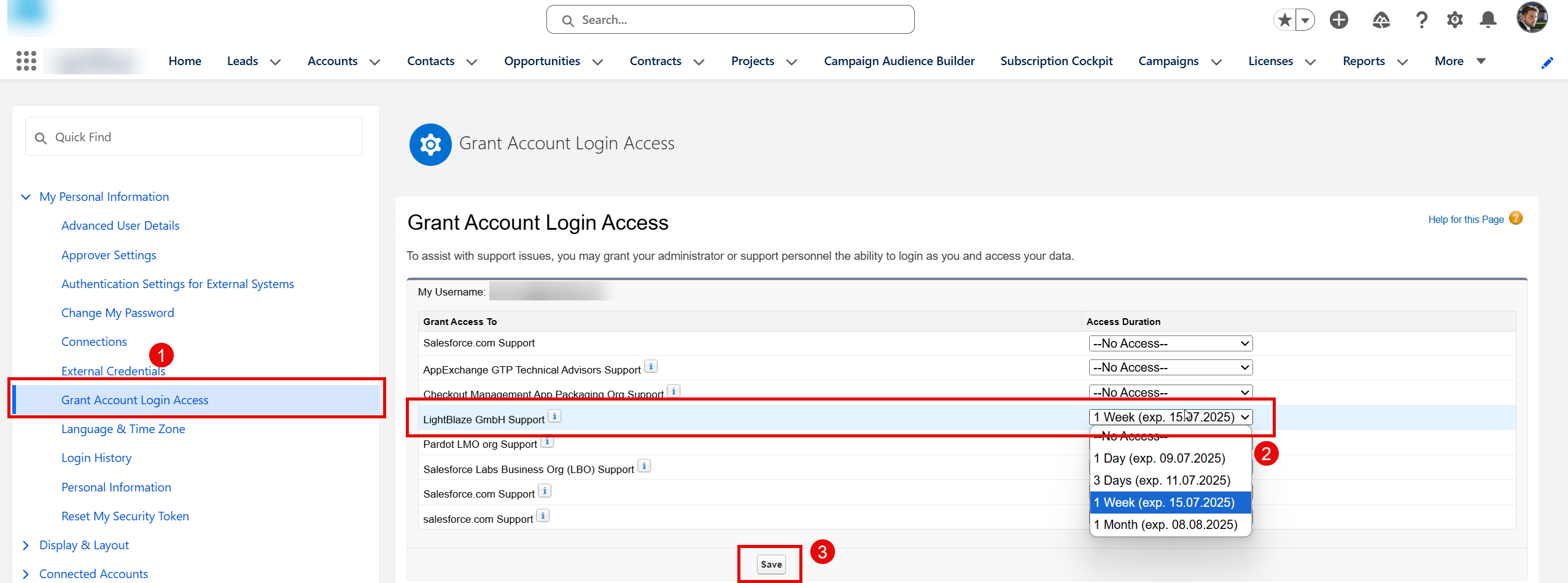Expand the Opportunities tab dropdown chevron
The image size is (1568, 583).
coord(598,62)
